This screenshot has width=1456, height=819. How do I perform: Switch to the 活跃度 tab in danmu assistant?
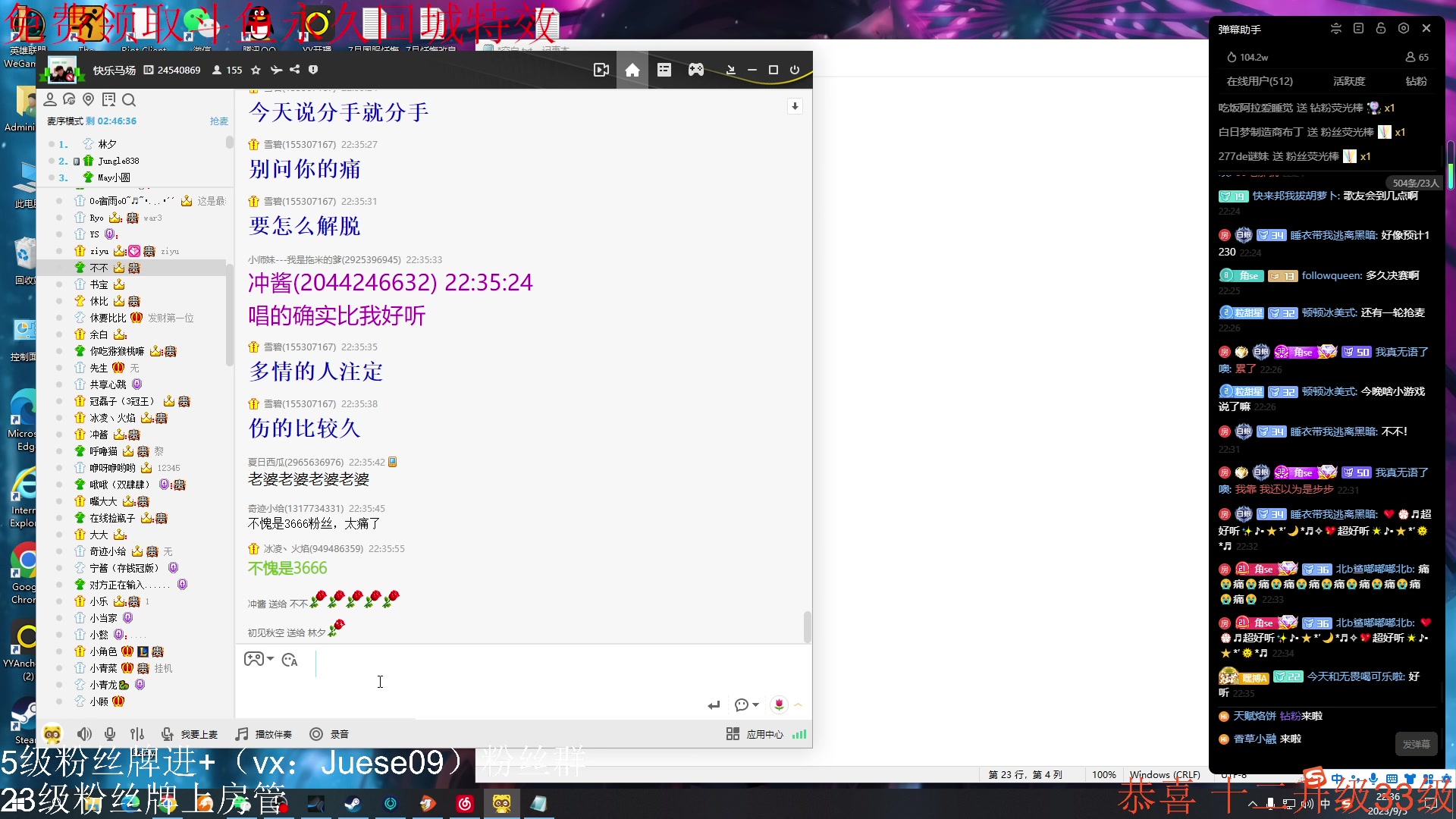[x=1348, y=81]
